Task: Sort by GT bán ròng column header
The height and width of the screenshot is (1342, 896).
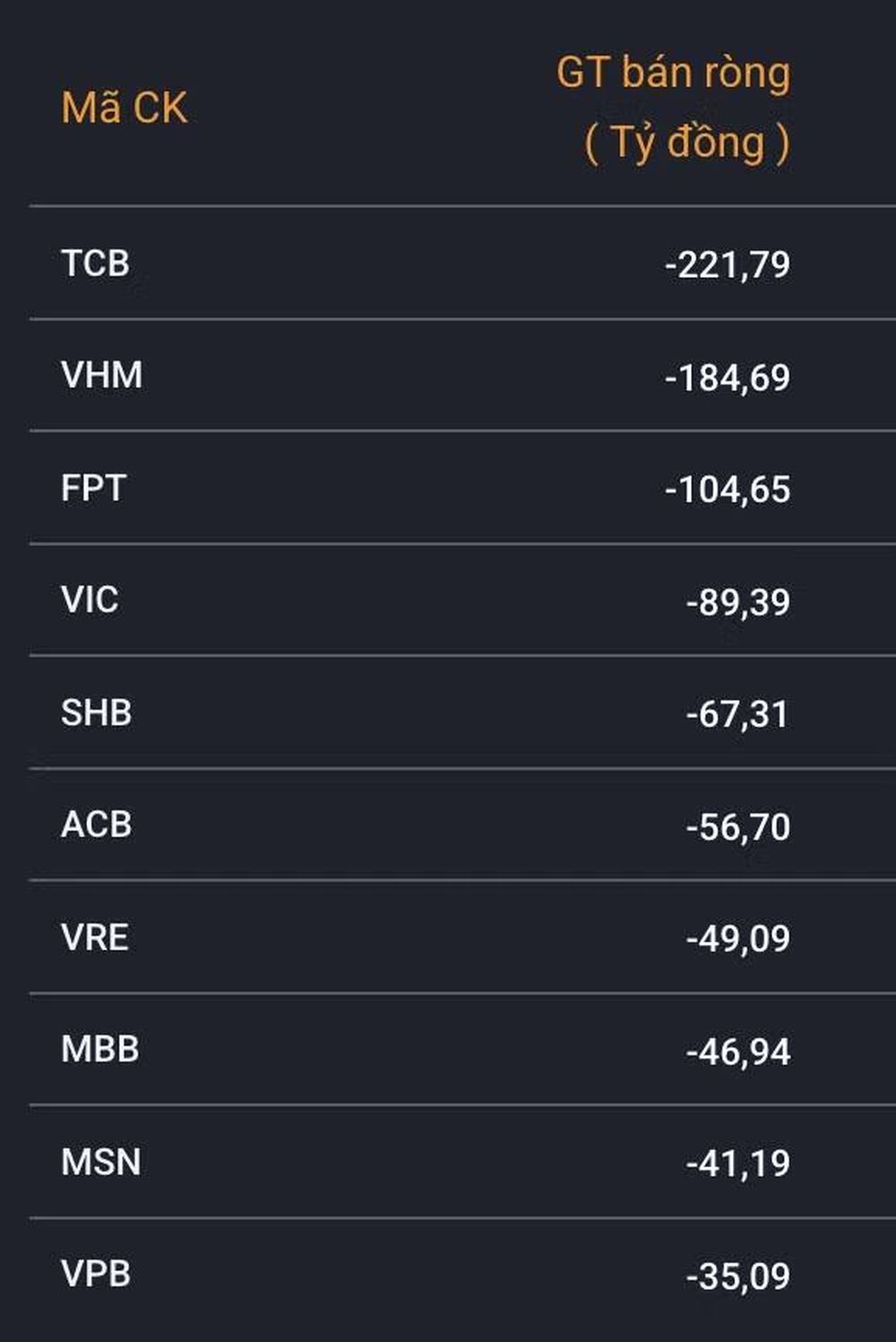Action: pyautogui.click(x=674, y=108)
